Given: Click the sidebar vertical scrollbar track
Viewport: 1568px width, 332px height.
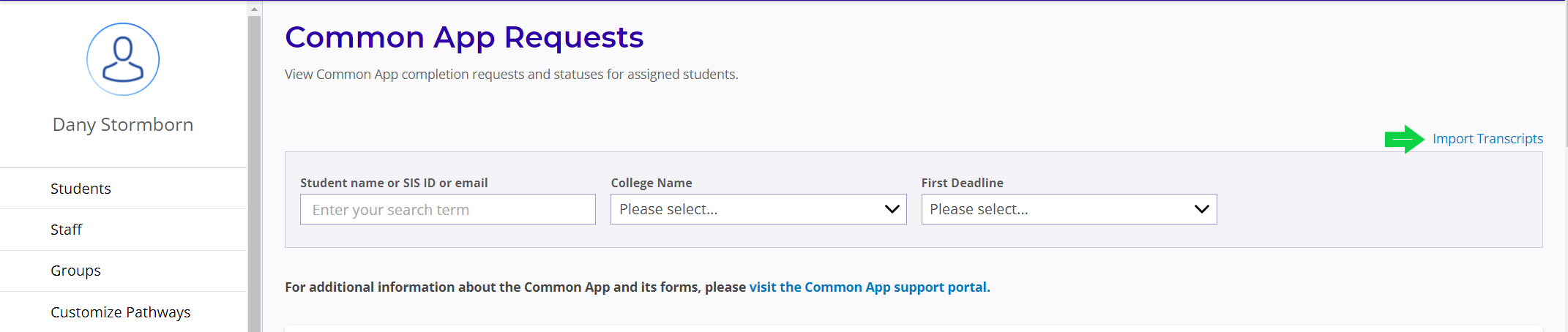Looking at the screenshot, I should coord(254,176).
